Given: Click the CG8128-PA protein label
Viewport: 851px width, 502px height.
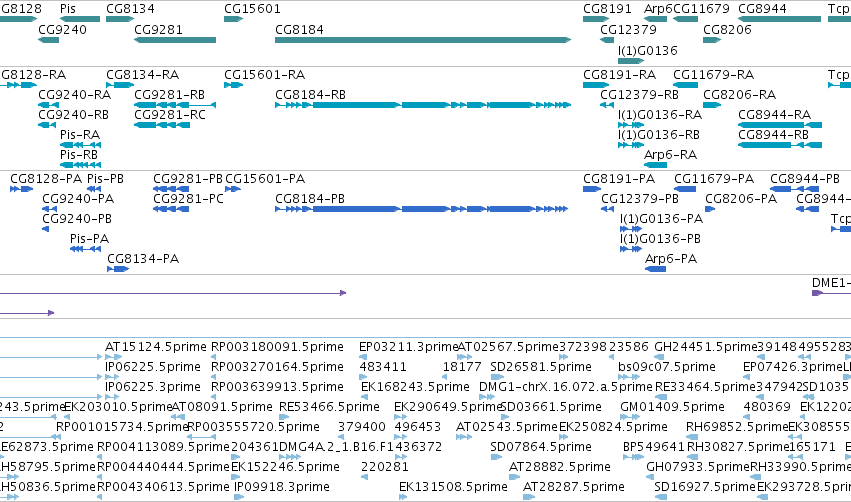Looking at the screenshot, I should [x=46, y=179].
